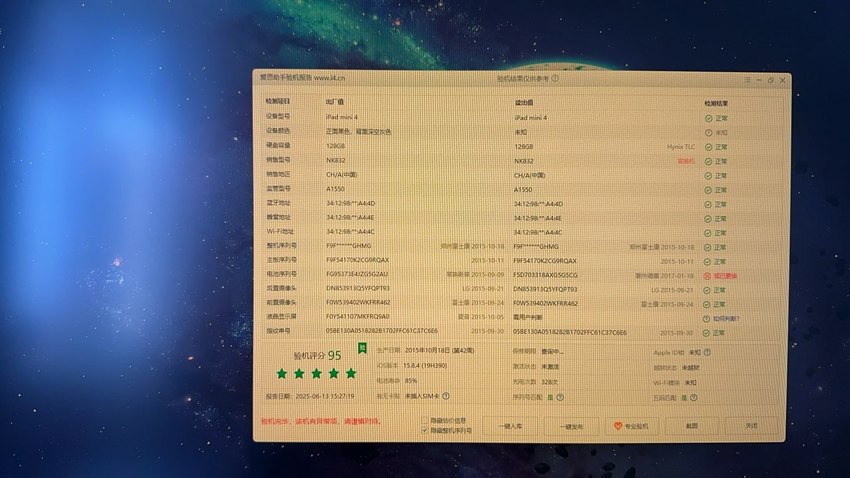Click the question icon in 液晶显示屏 row

(x=706, y=319)
